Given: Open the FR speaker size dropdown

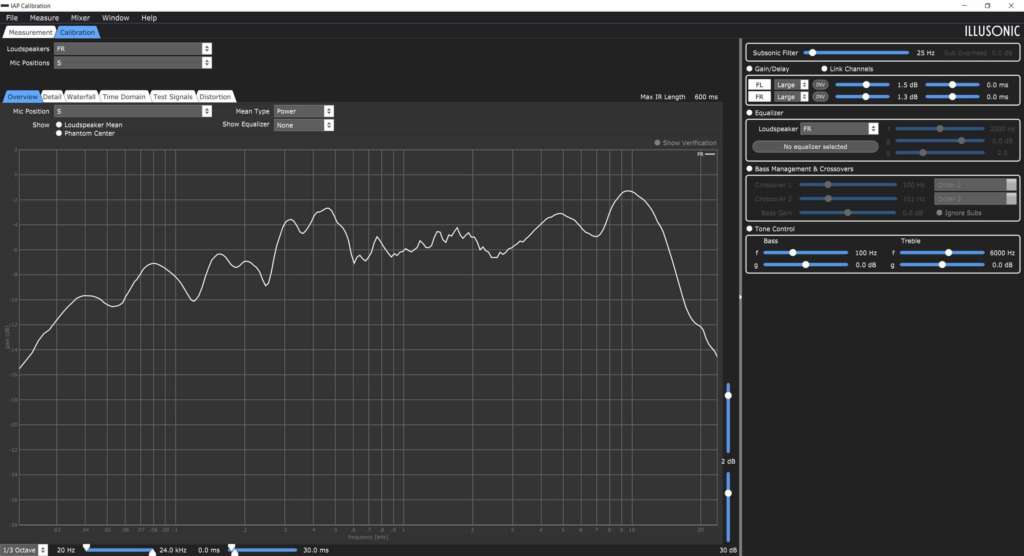Looking at the screenshot, I should tap(792, 97).
